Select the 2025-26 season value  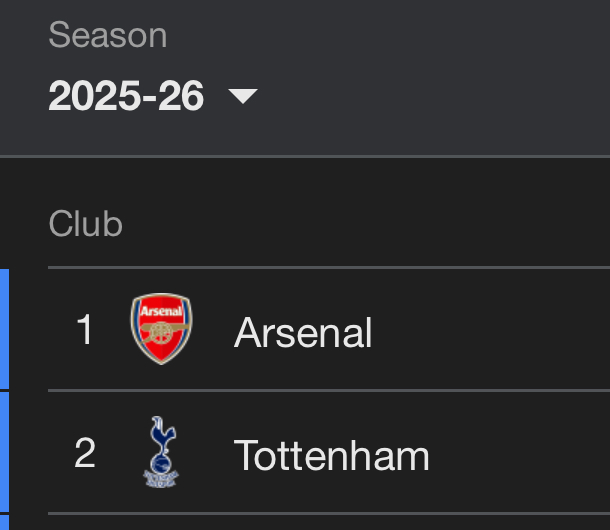[x=126, y=96]
